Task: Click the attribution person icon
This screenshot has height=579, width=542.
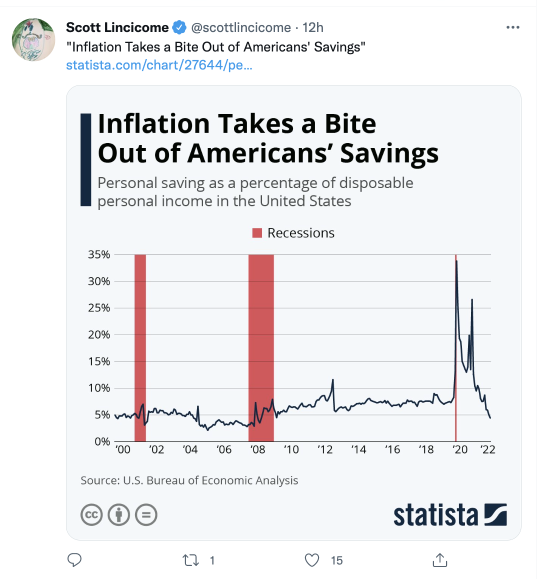Action: click(x=119, y=514)
